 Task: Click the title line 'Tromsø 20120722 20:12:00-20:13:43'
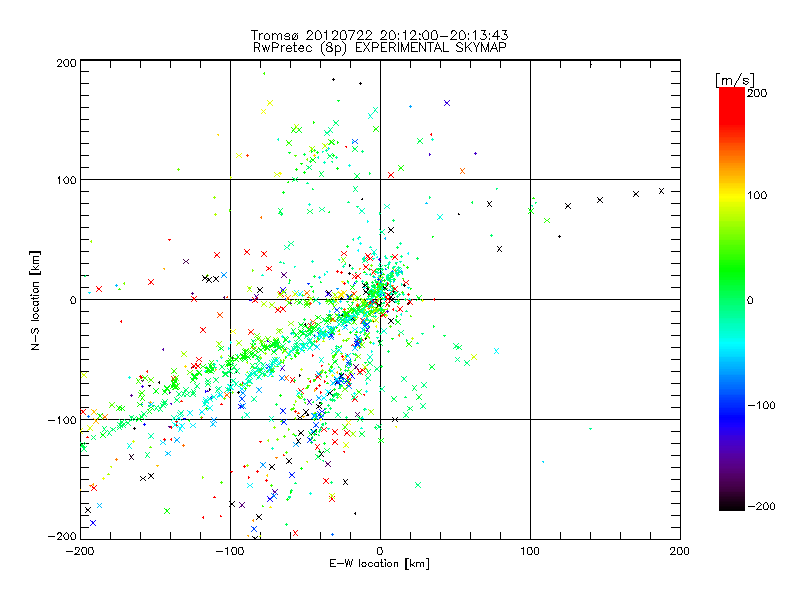[380, 35]
